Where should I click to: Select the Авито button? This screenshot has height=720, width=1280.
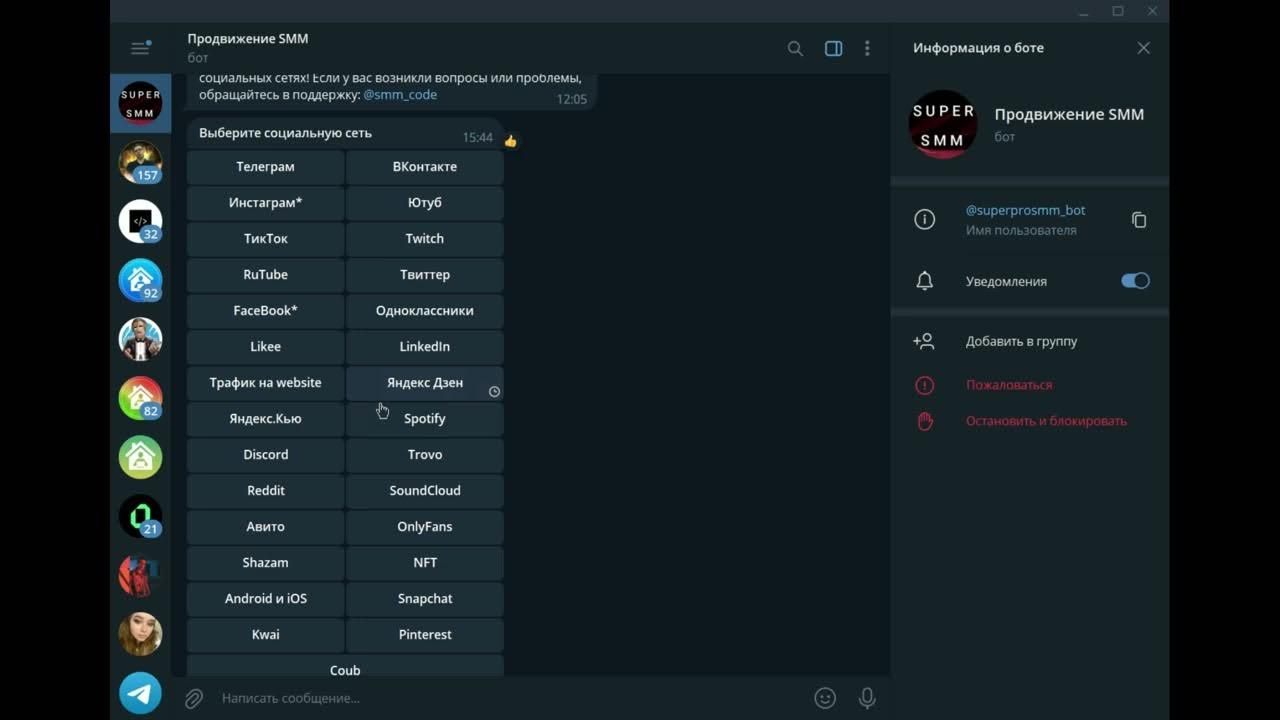265,527
